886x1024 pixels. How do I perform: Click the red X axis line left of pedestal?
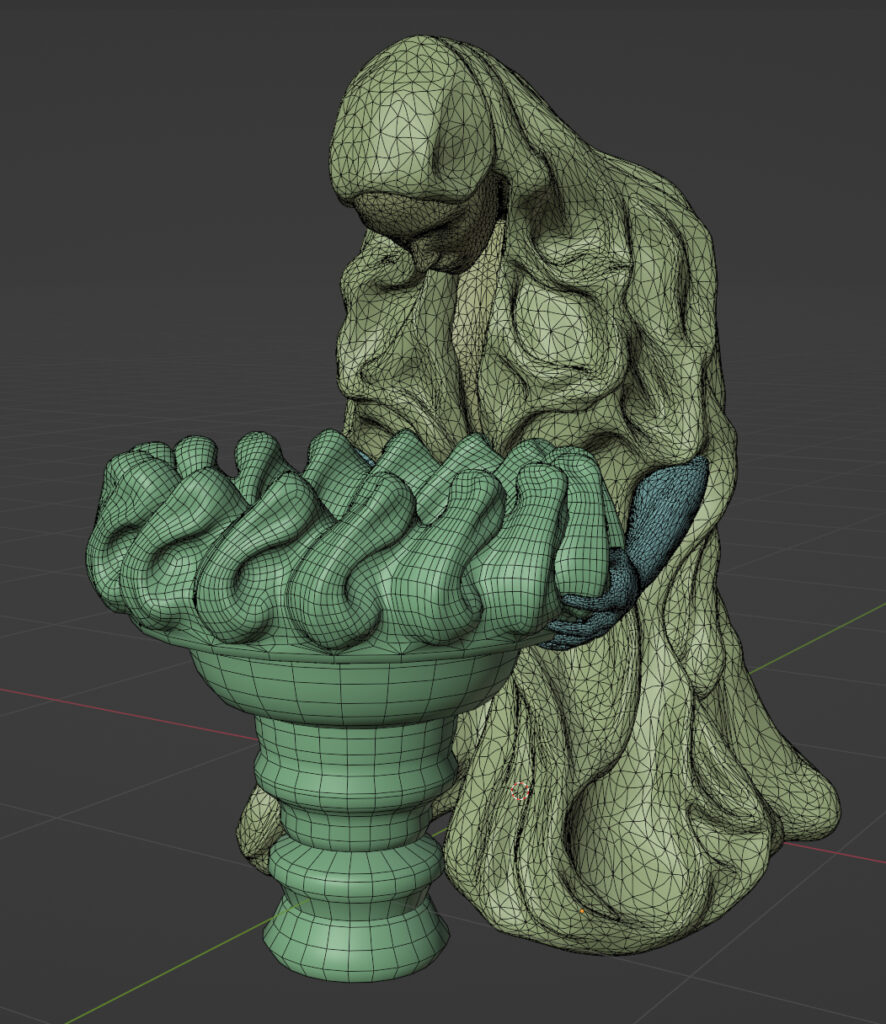point(120,708)
